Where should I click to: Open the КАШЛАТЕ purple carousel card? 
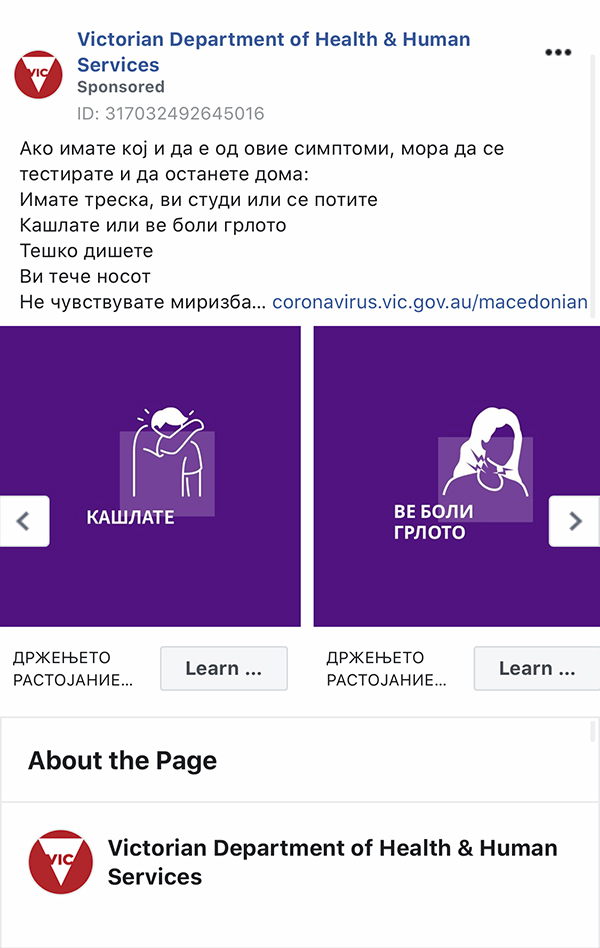tap(150, 476)
